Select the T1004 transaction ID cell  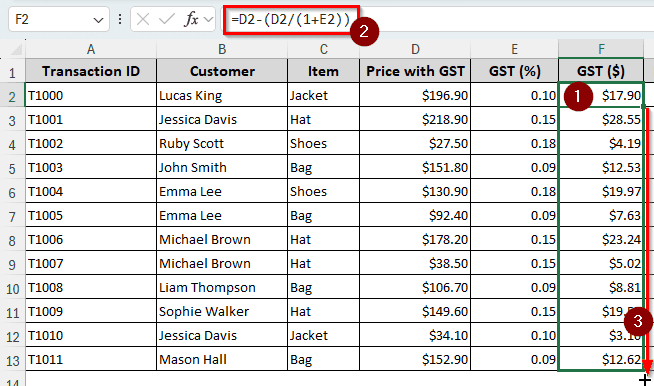pos(91,192)
